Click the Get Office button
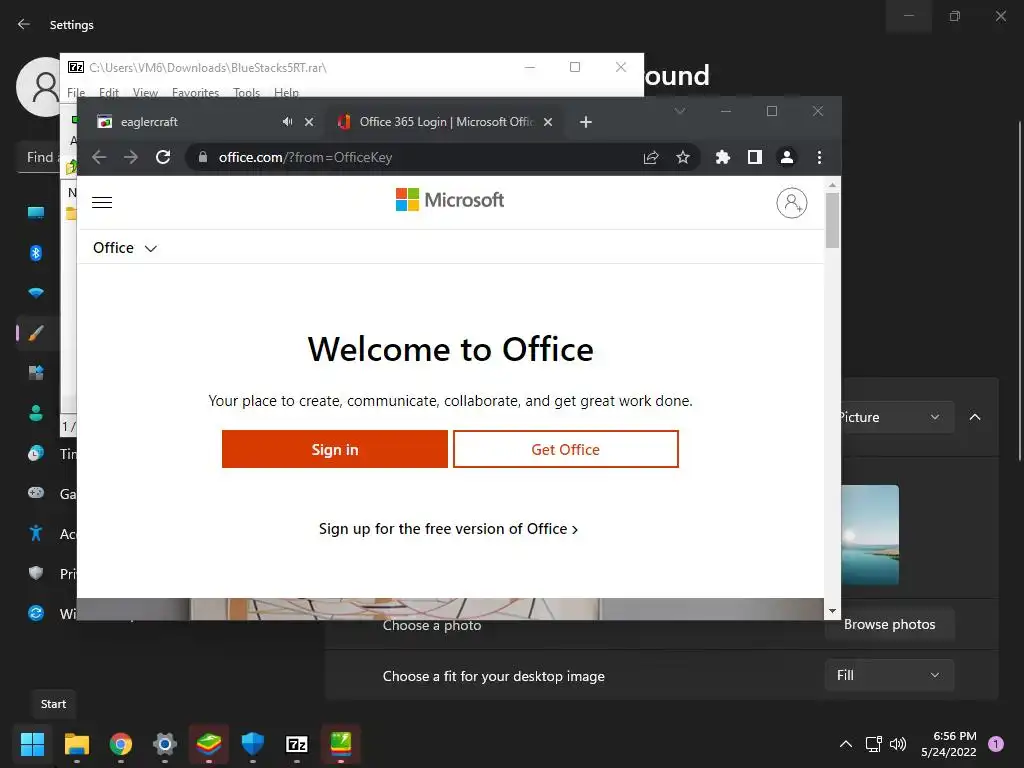Image resolution: width=1024 pixels, height=768 pixels. click(566, 449)
